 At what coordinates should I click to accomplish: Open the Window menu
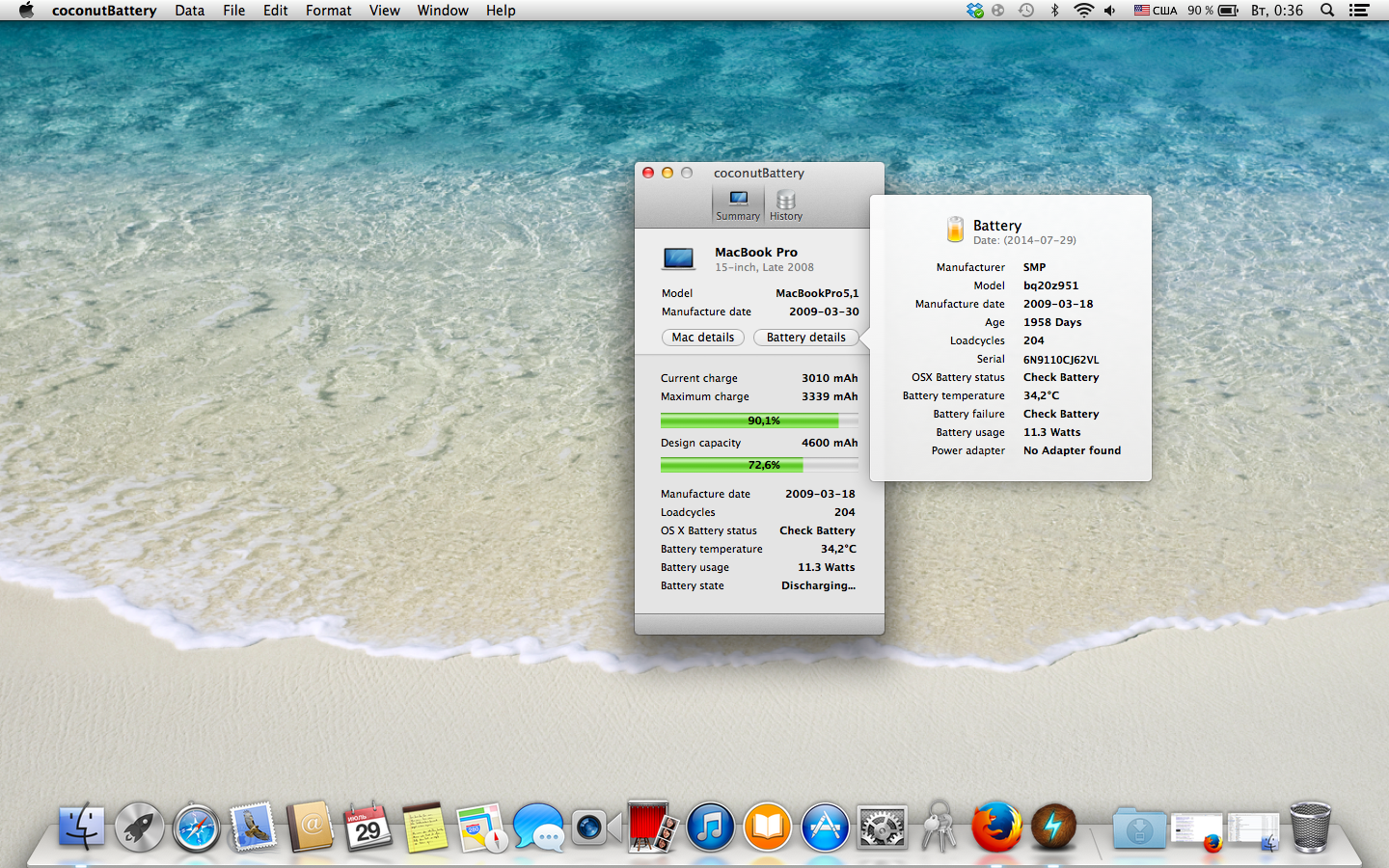pyautogui.click(x=443, y=11)
